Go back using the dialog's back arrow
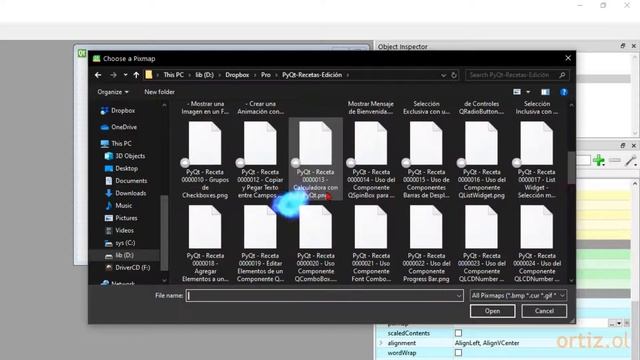640x360 pixels. point(98,75)
